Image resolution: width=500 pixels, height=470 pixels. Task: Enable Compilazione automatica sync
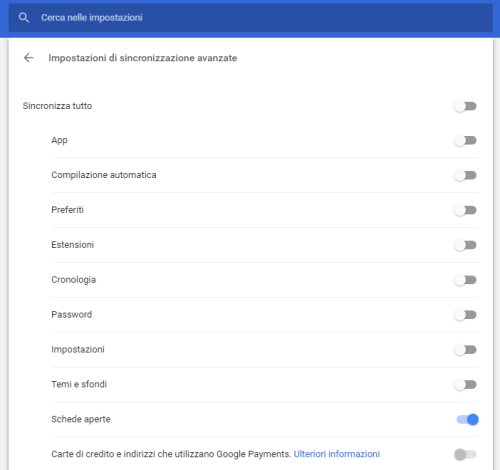(x=465, y=175)
